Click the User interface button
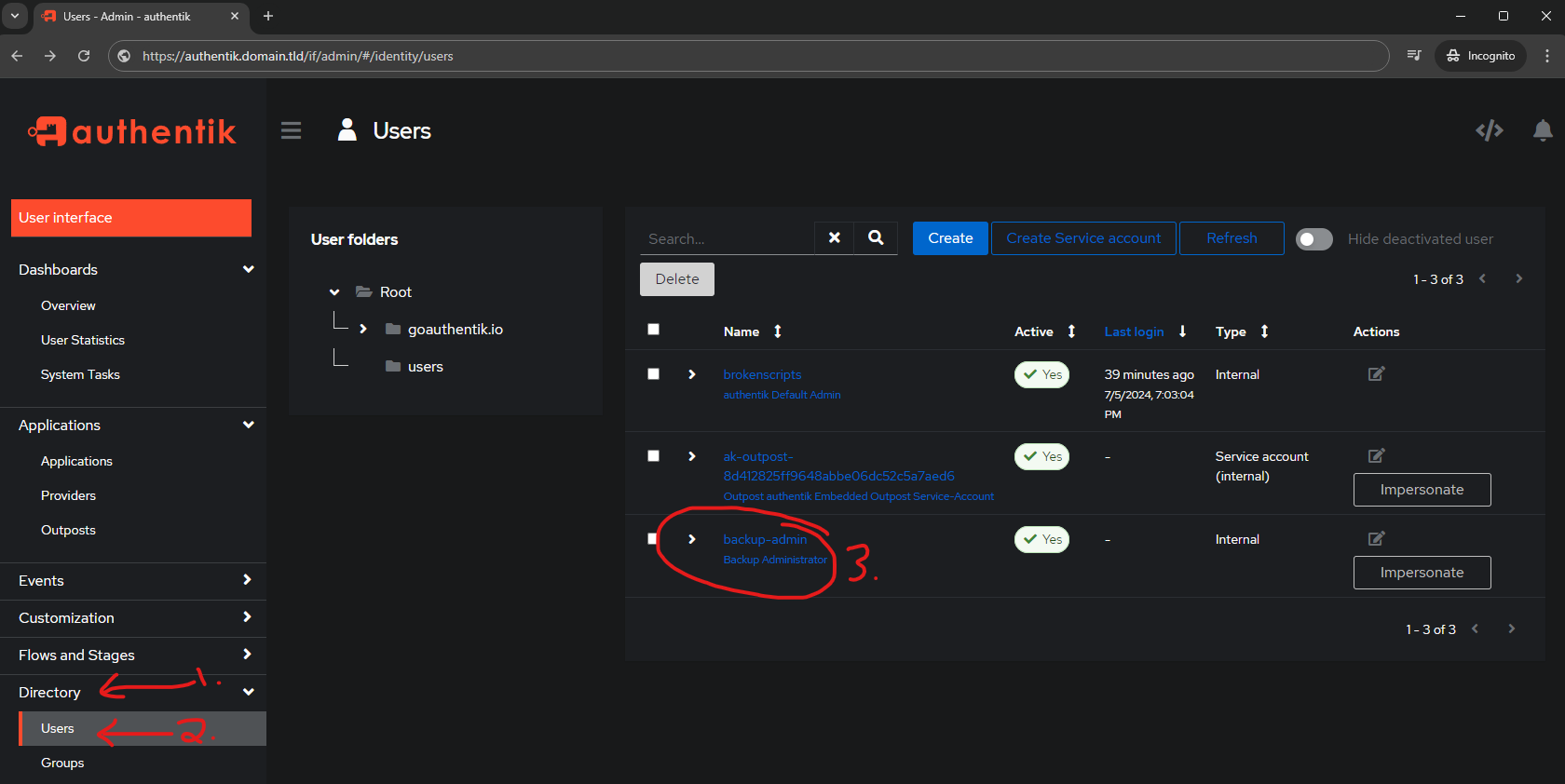The image size is (1565, 784). 131,218
